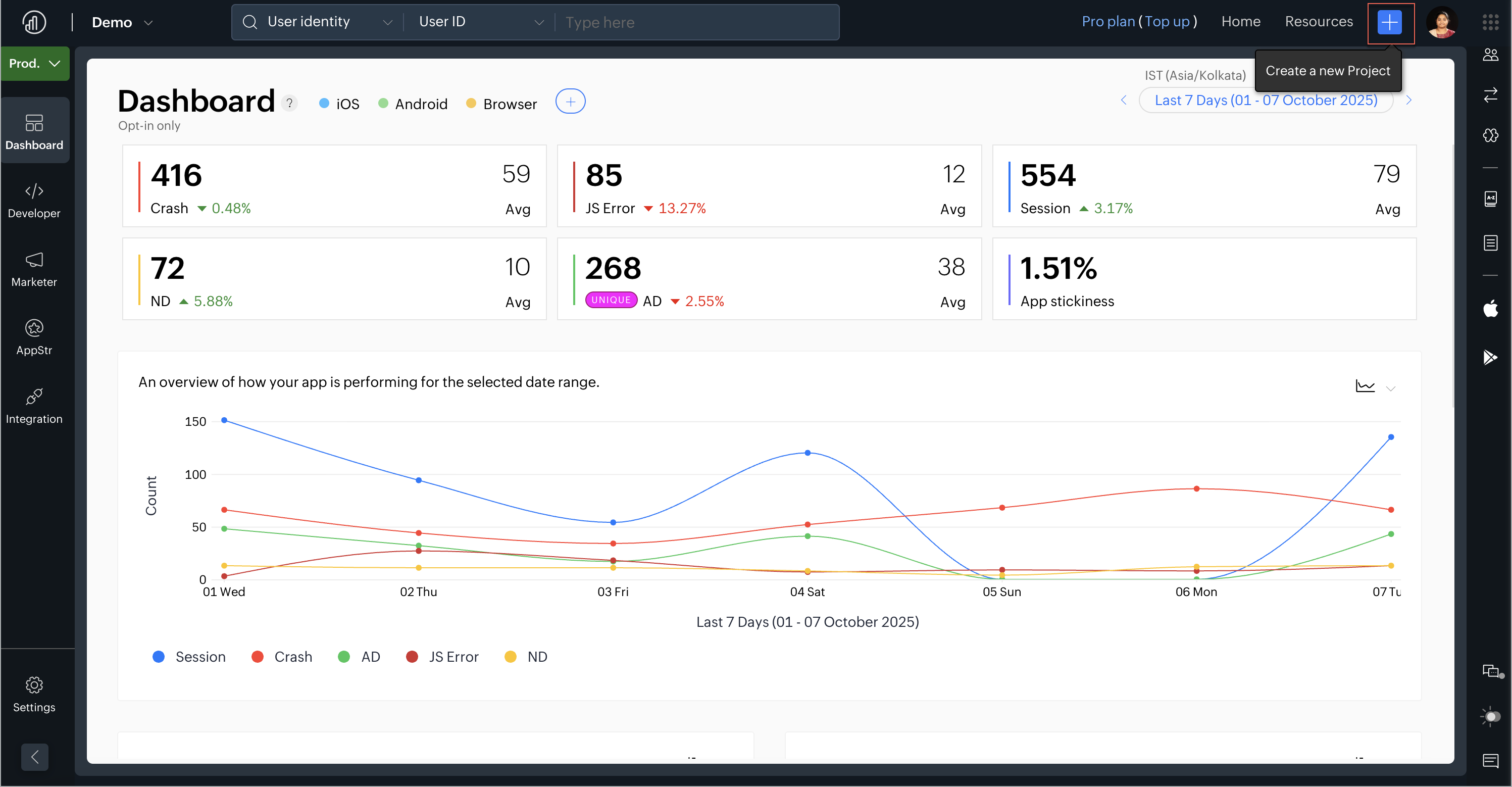The height and width of the screenshot is (787, 1512).
Task: Open the Prod. environment dropdown
Action: [x=35, y=64]
